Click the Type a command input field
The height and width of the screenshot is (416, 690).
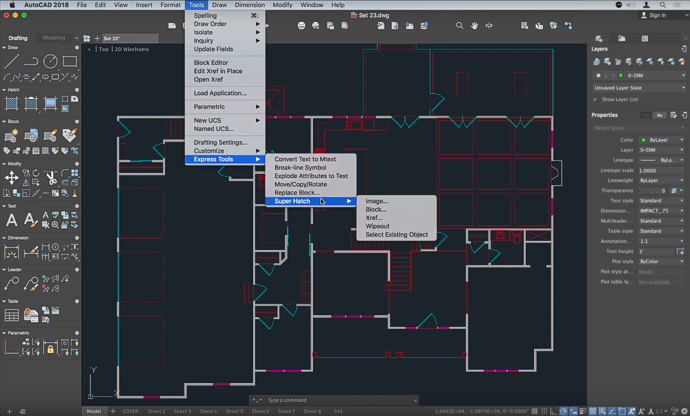coord(340,400)
